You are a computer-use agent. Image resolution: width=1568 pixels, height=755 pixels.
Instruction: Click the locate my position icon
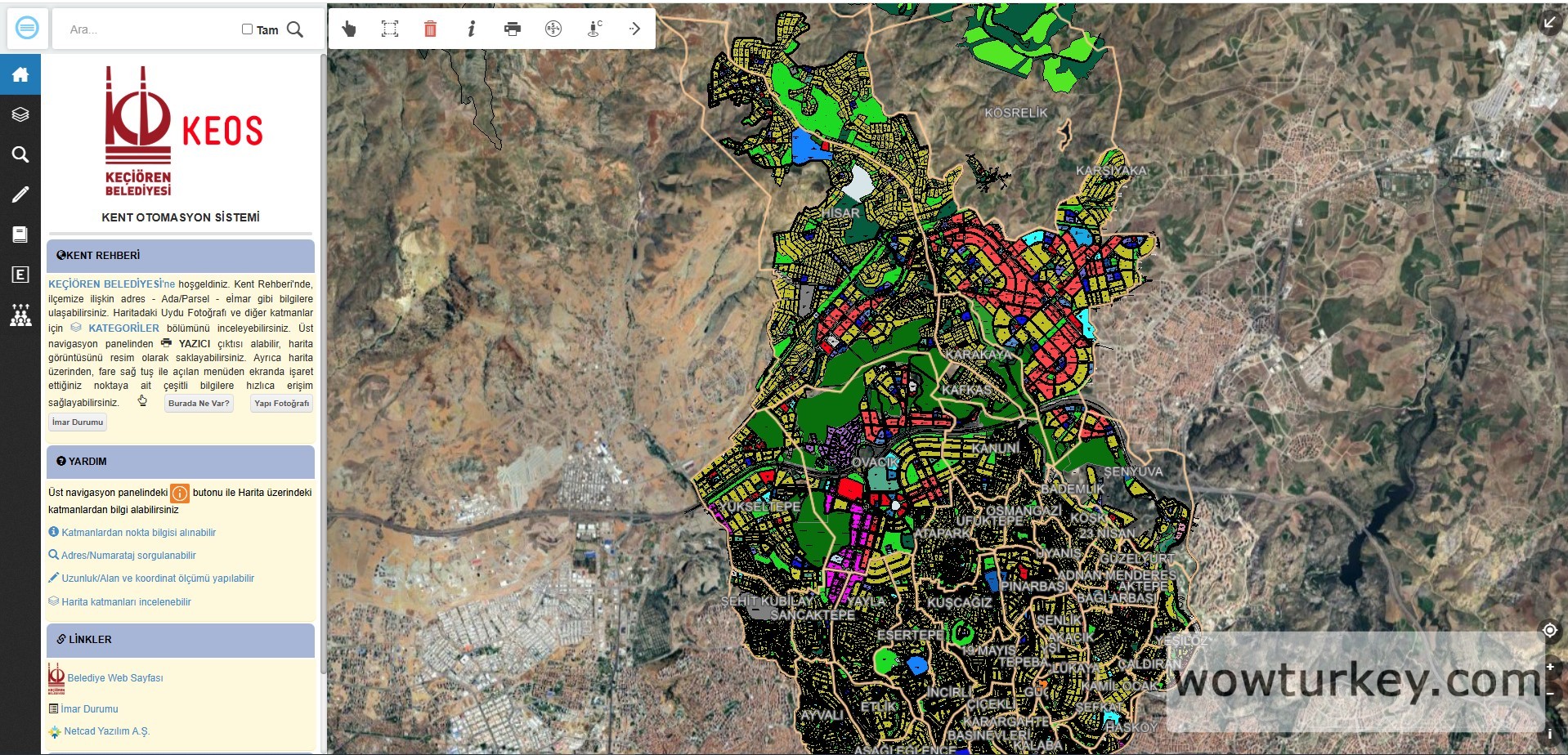tap(1549, 630)
